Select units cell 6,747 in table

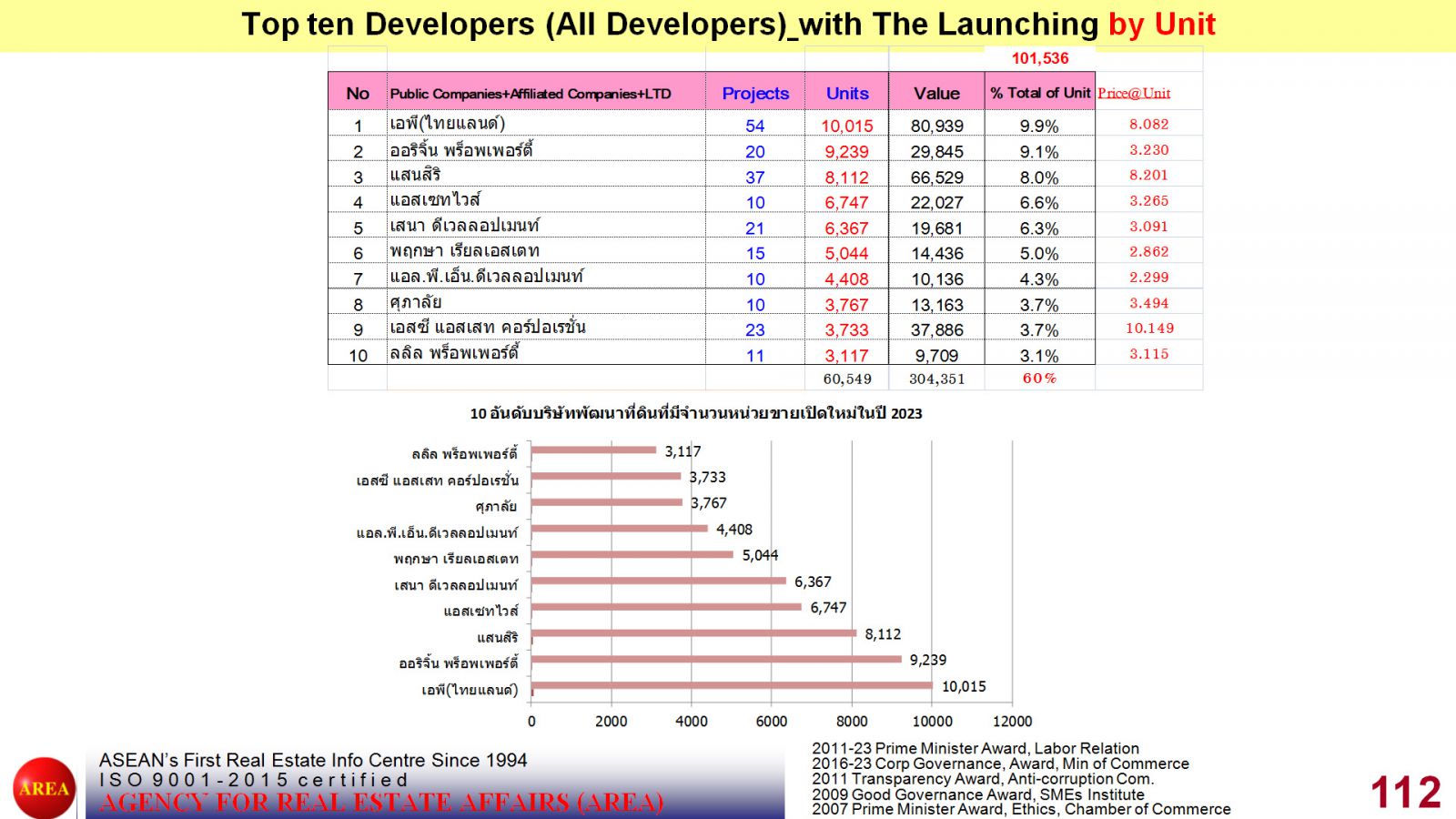tap(847, 202)
